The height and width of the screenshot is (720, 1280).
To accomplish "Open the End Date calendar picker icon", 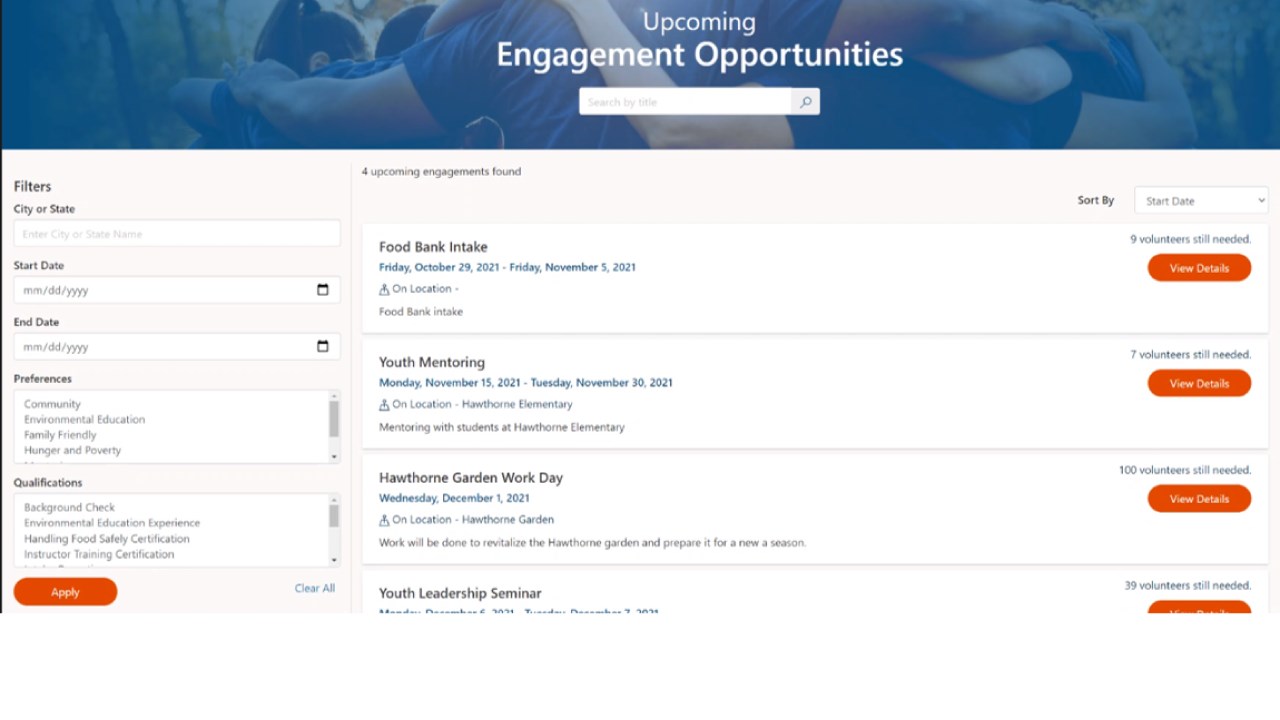I will point(322,347).
